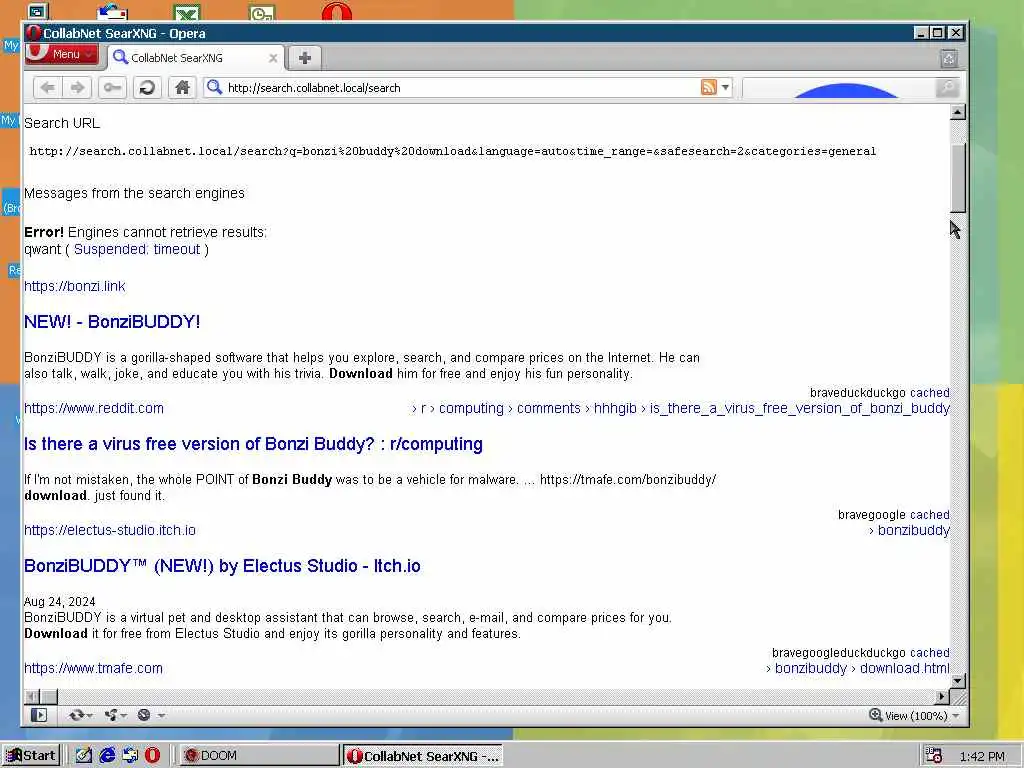
Task: Open the 'NEW! - BonziBUDDY!' result title
Action: [x=112, y=322]
